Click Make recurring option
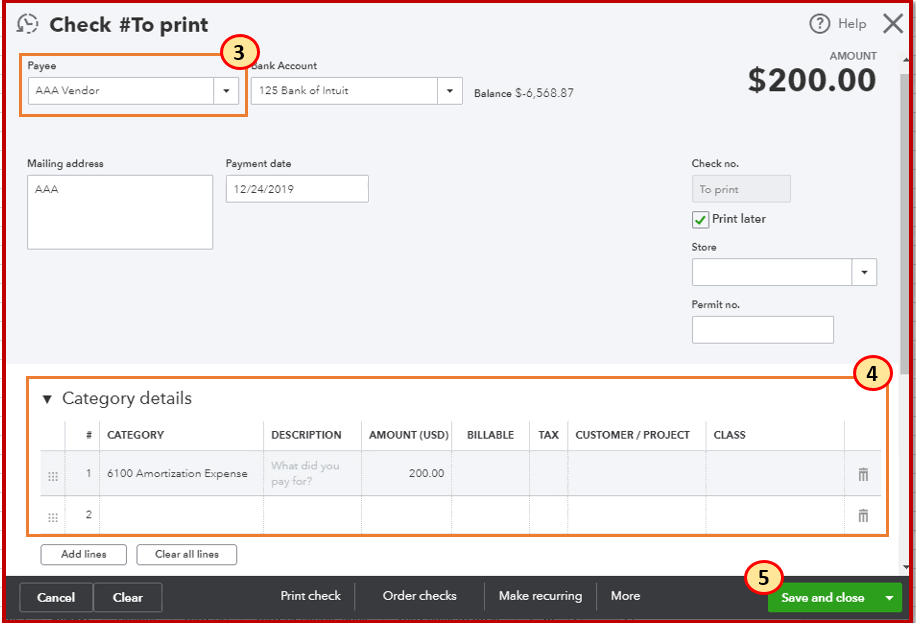The width and height of the screenshot is (916, 623). [540, 596]
